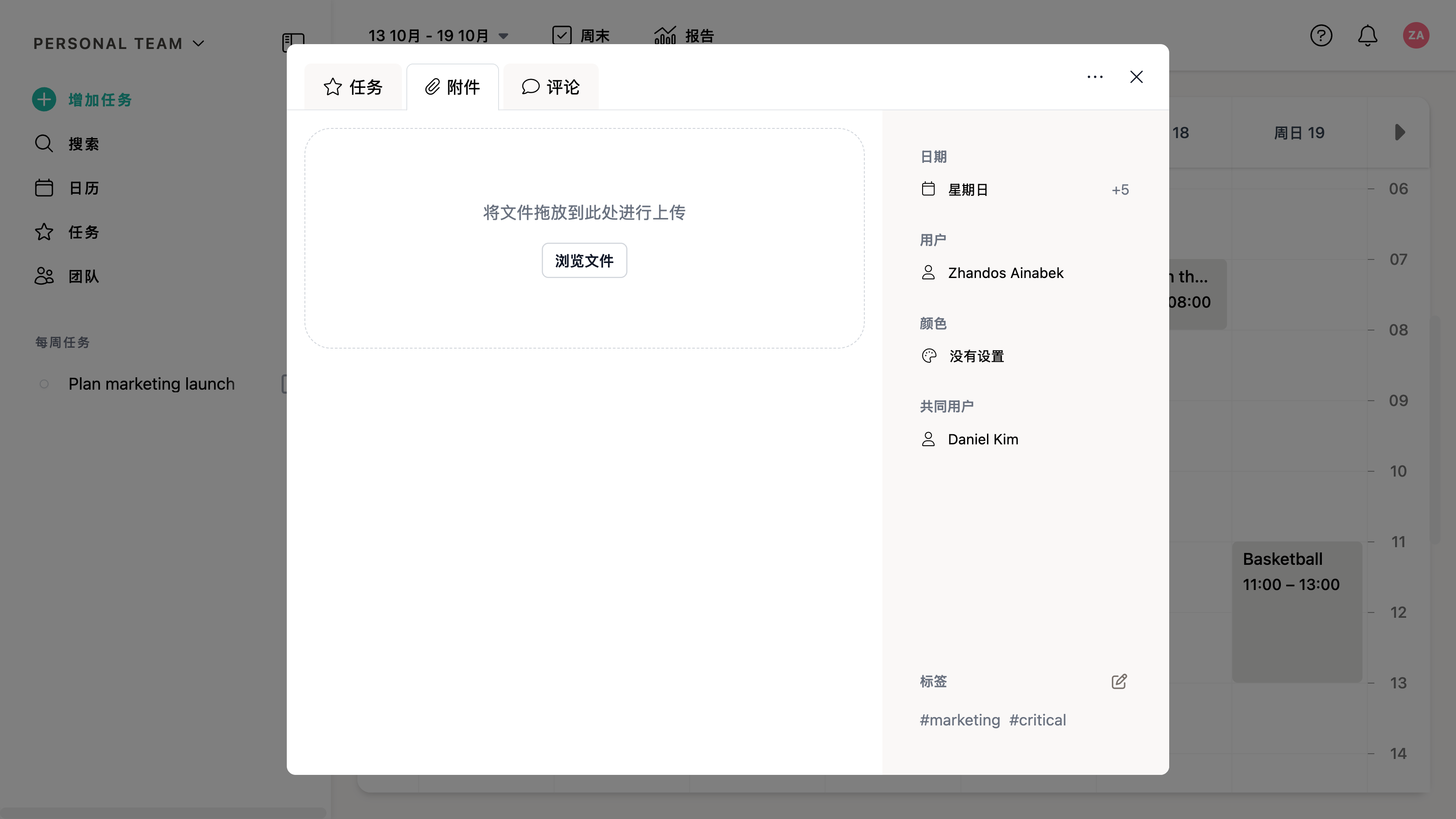
Task: Click the 星期日 date field
Action: (x=968, y=190)
